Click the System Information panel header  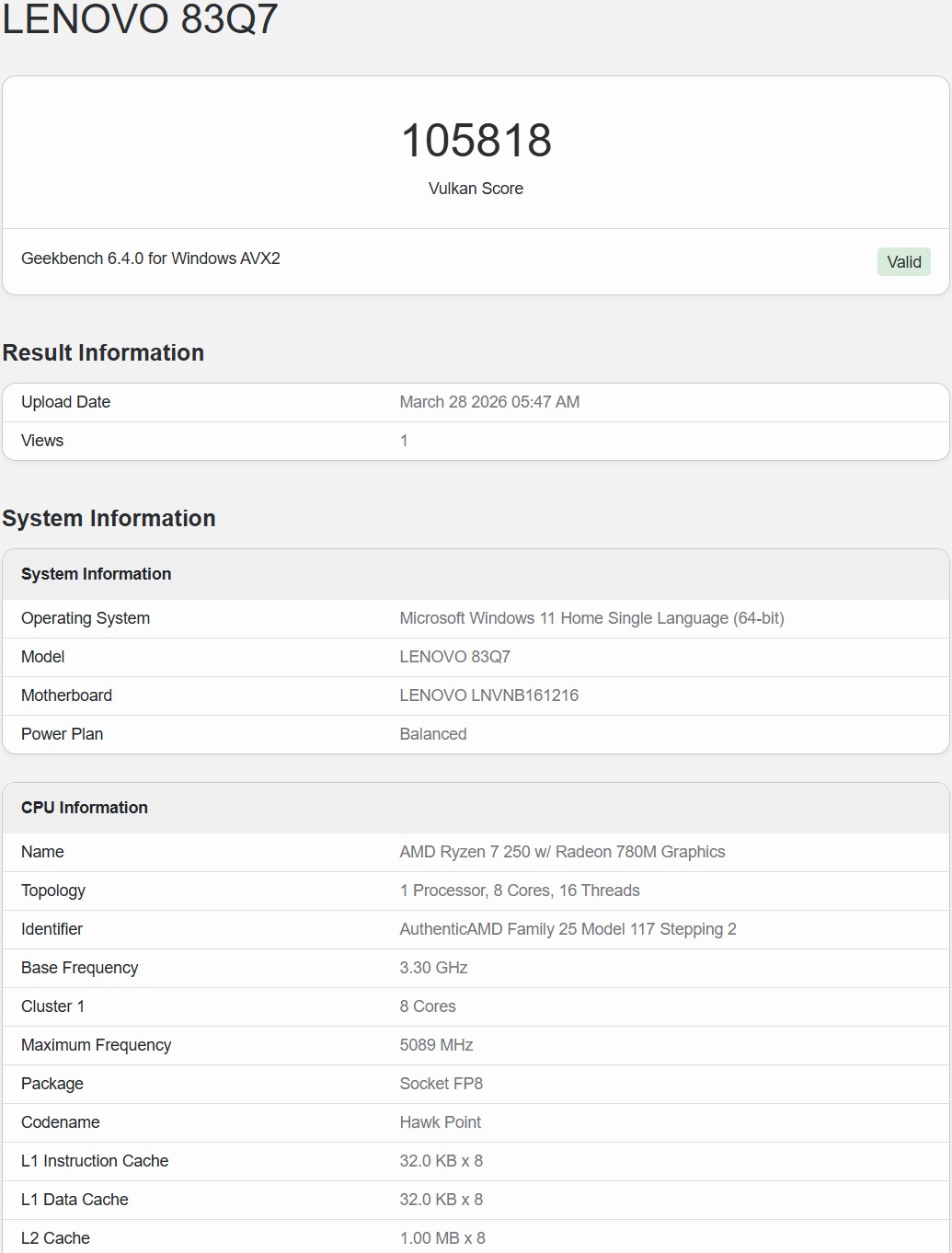[x=96, y=573]
